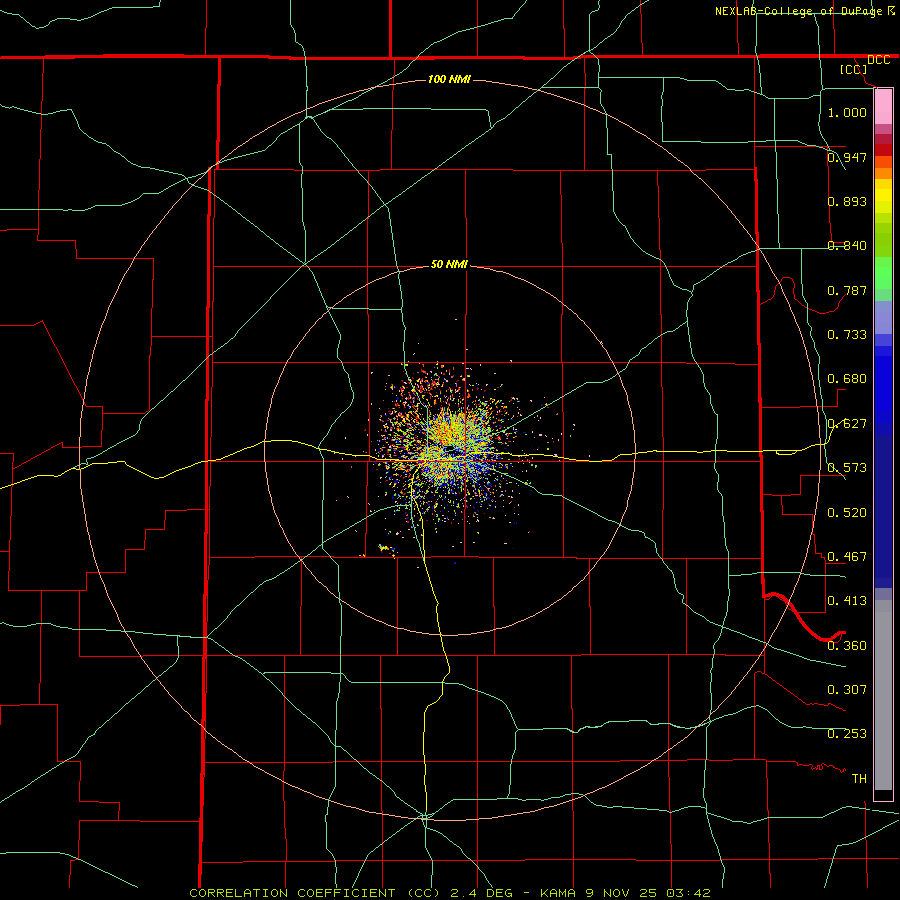Click the 100 NMI range ring label
The height and width of the screenshot is (900, 900).
point(449,79)
